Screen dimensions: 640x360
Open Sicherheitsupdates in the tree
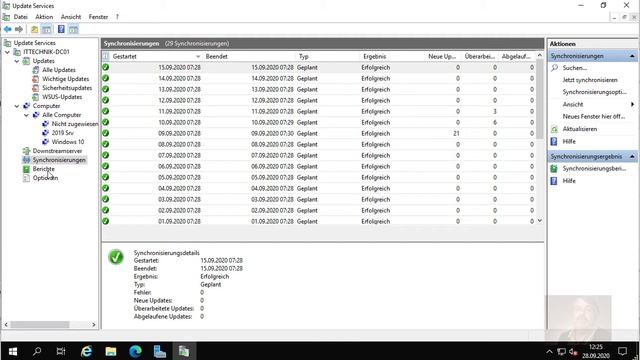point(67,88)
